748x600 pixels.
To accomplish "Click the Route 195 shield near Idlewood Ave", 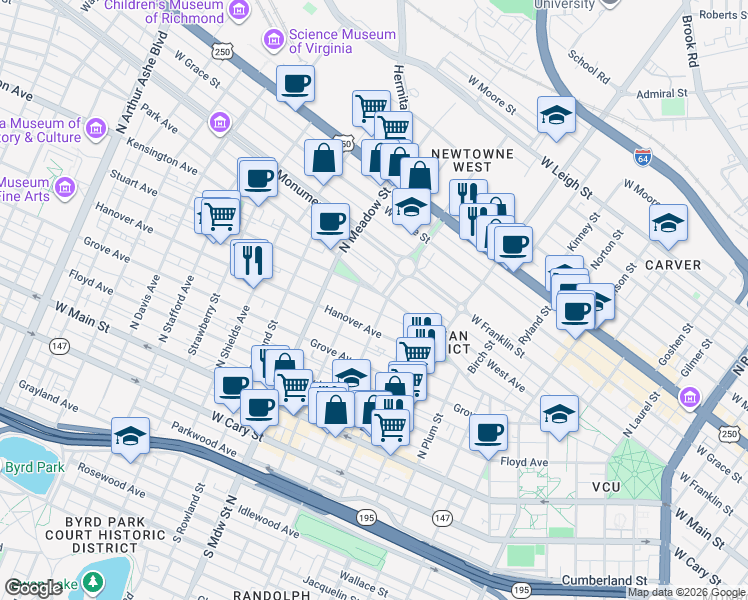I will 366,517.
